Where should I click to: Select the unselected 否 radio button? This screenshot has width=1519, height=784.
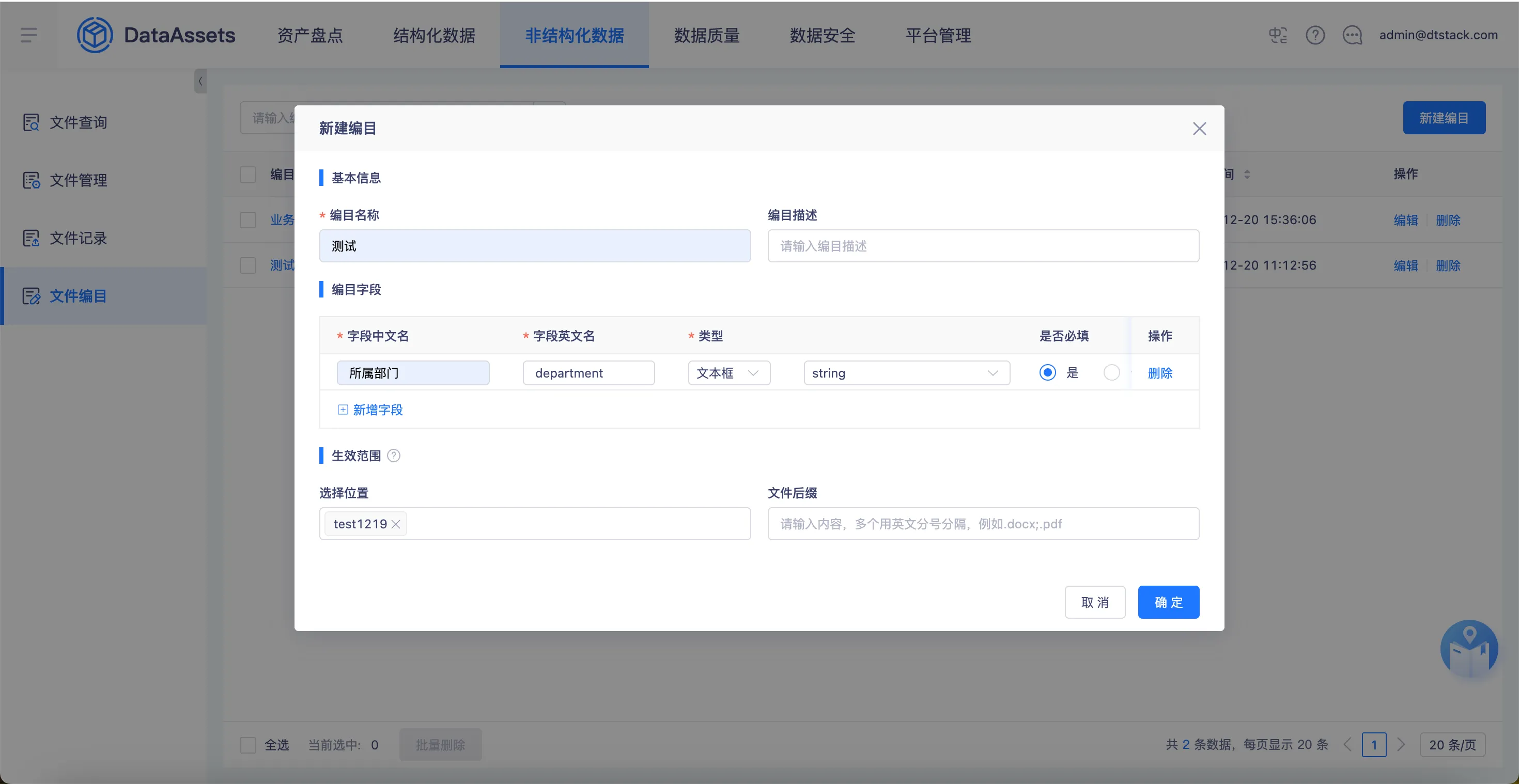(1111, 372)
